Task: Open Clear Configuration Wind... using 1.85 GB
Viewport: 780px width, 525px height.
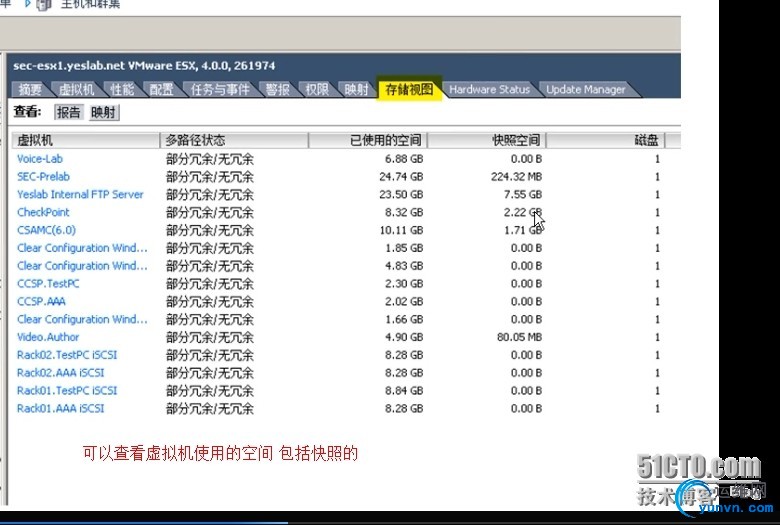Action: 82,248
